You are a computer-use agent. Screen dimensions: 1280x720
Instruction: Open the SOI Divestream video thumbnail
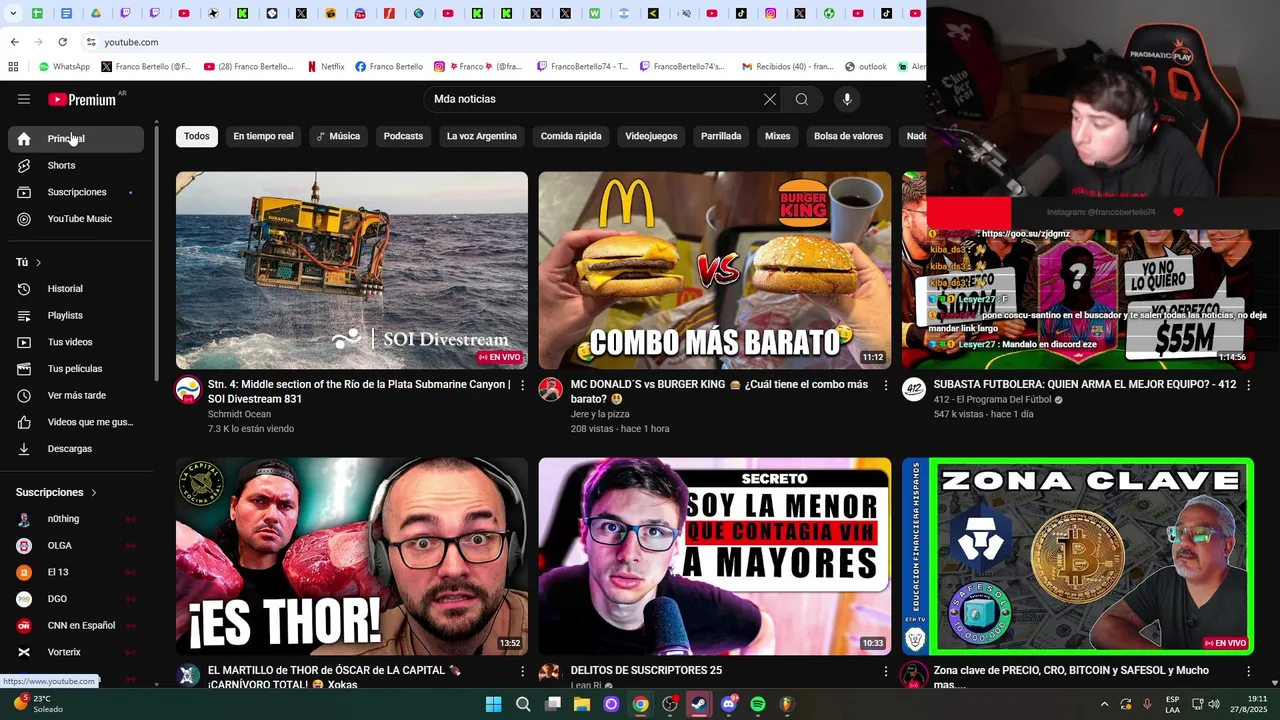click(352, 270)
